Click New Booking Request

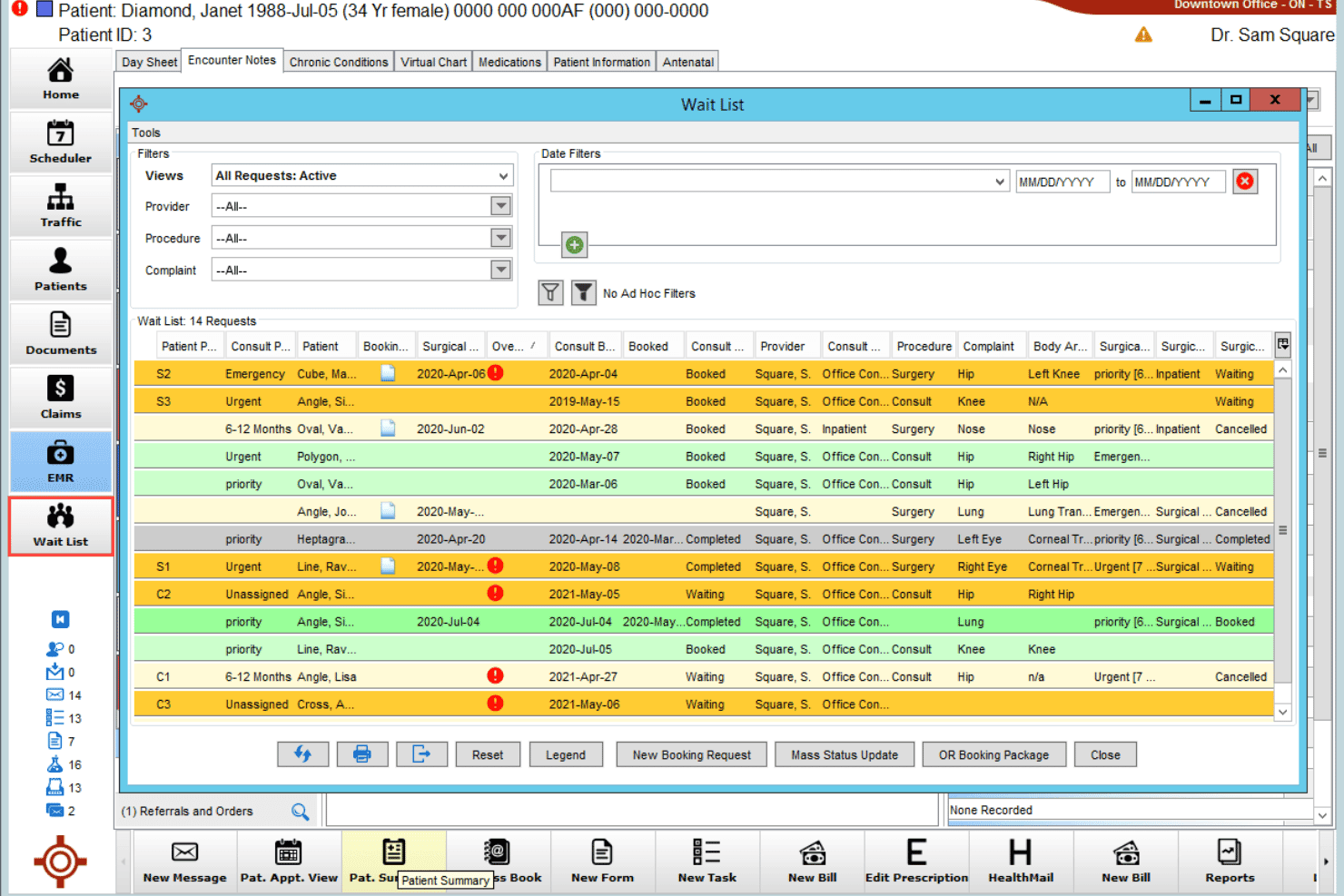(x=692, y=754)
